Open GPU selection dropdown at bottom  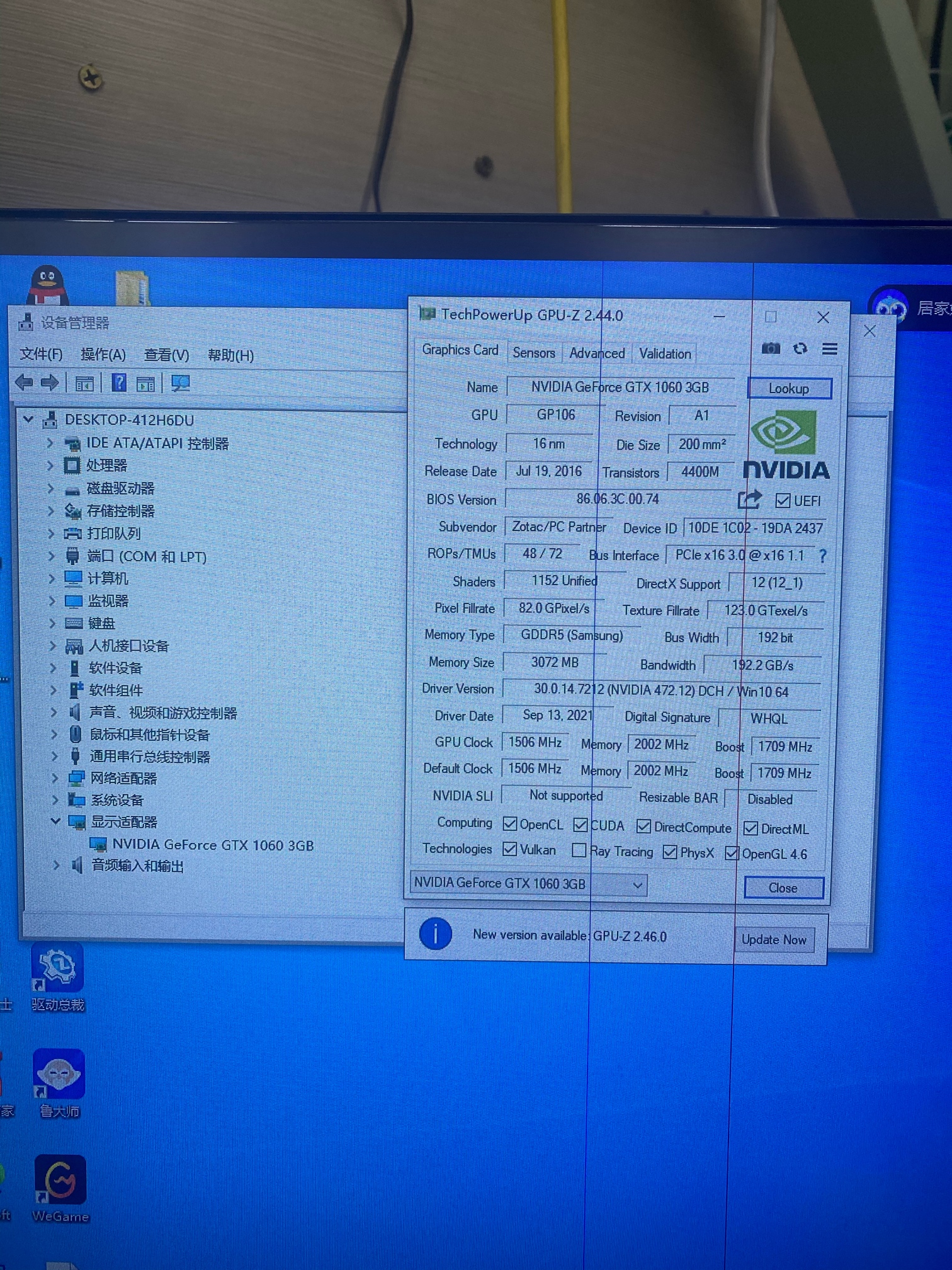pyautogui.click(x=529, y=884)
